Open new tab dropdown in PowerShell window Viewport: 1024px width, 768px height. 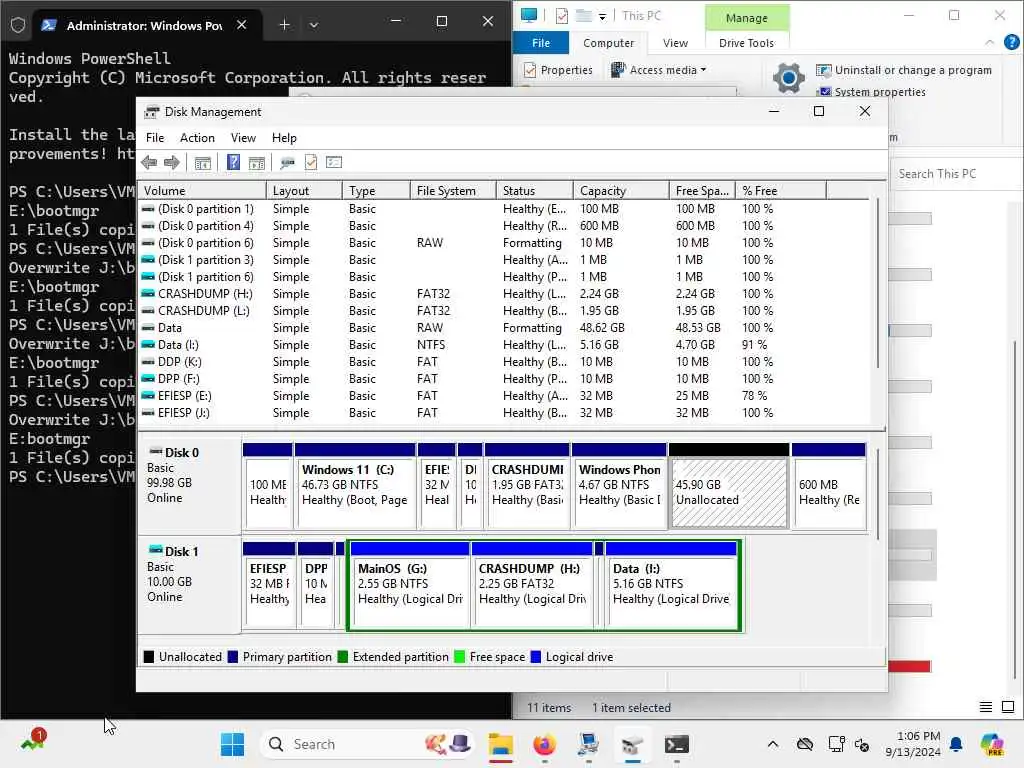point(314,25)
